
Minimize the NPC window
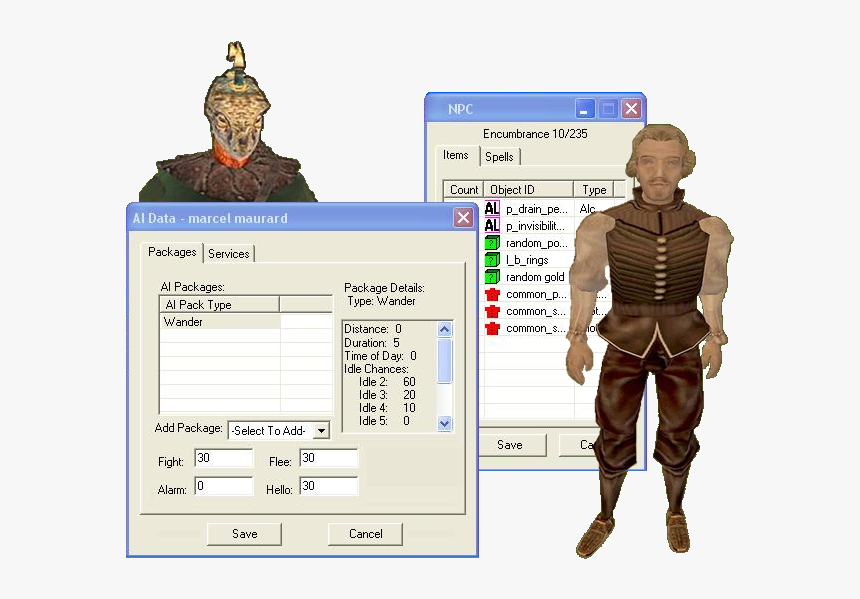coord(585,109)
